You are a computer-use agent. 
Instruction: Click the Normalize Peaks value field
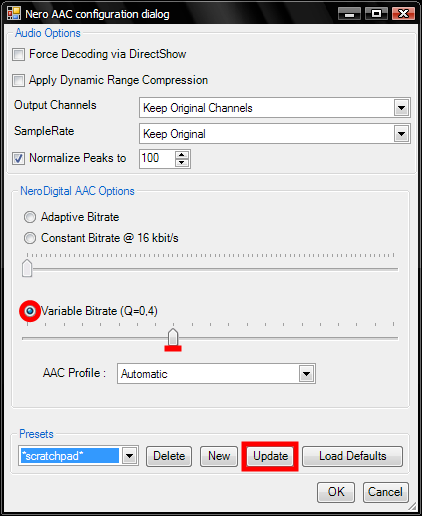pyautogui.click(x=157, y=159)
